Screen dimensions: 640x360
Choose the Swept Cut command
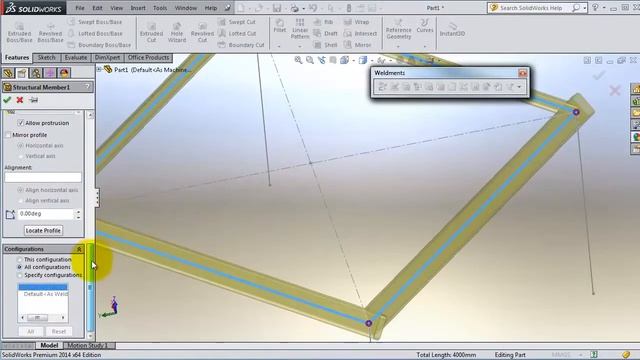[x=238, y=22]
